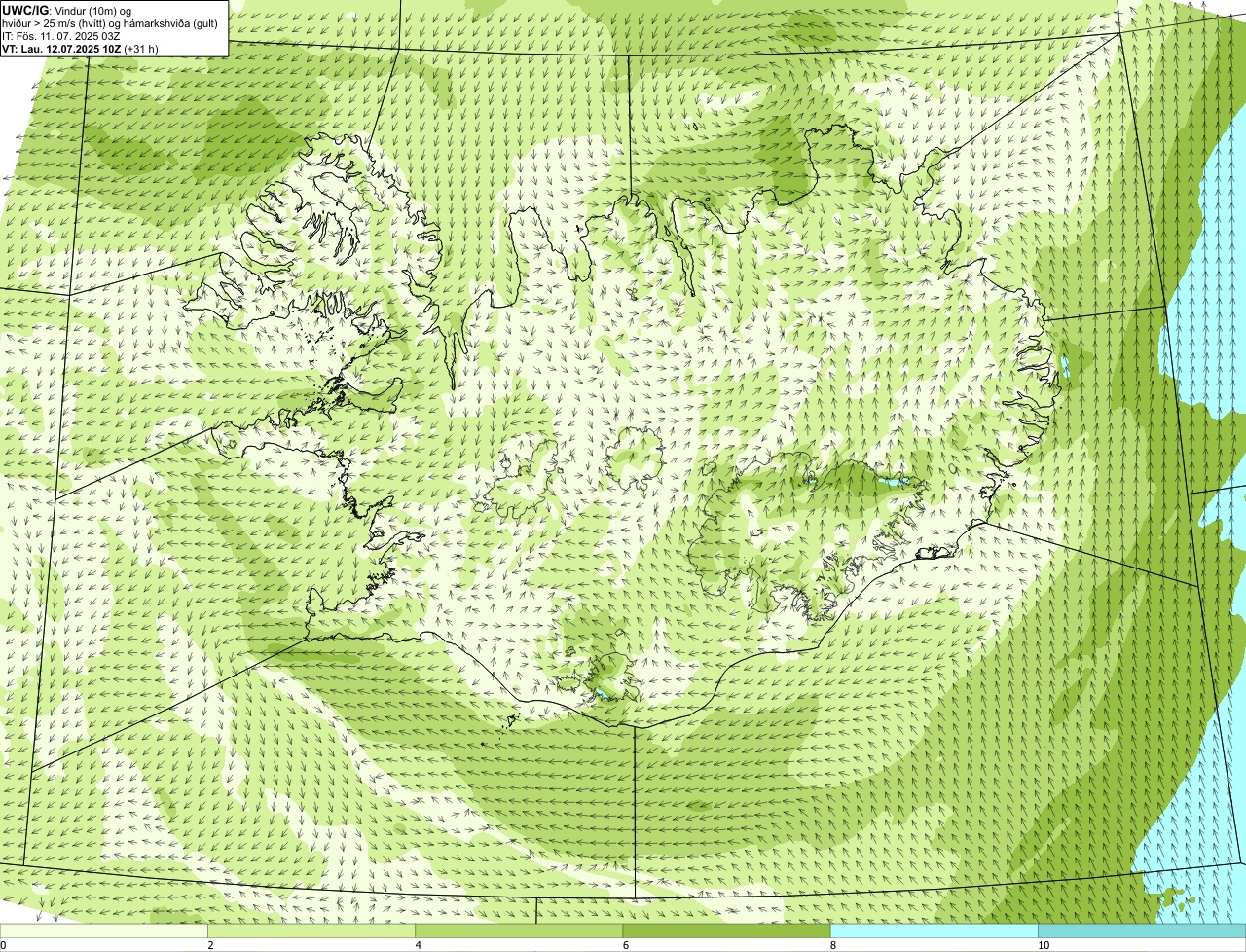
Task: Click the 8–10 m/s light cyan legend segment
Action: (934, 932)
